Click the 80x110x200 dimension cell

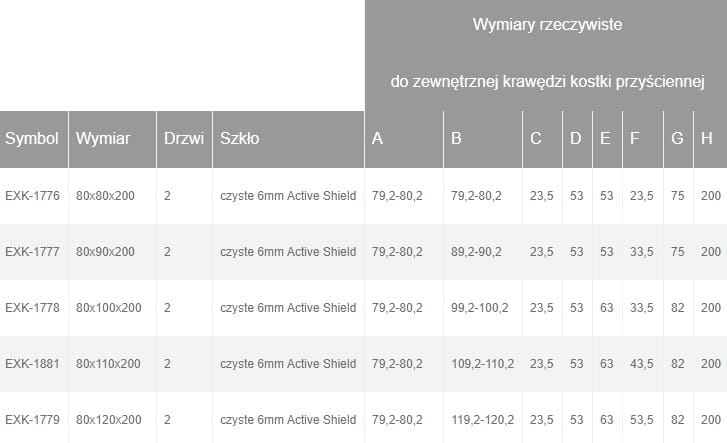108,364
